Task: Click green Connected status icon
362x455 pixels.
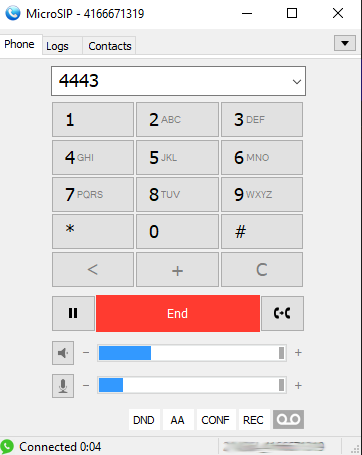Action: pyautogui.click(x=7, y=446)
